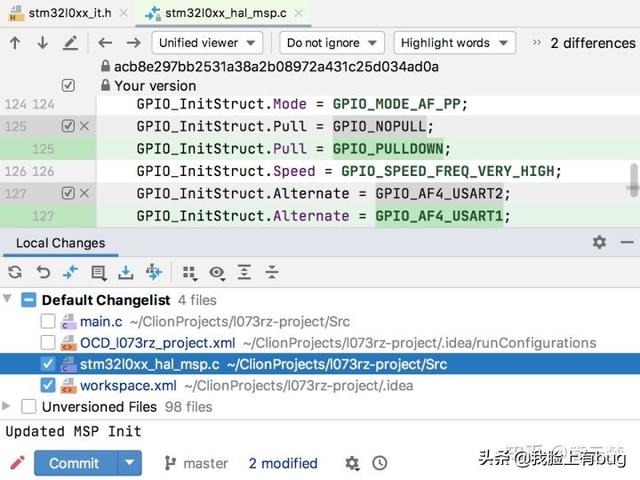Click the diff viewer vertical scrollbar

(634, 180)
